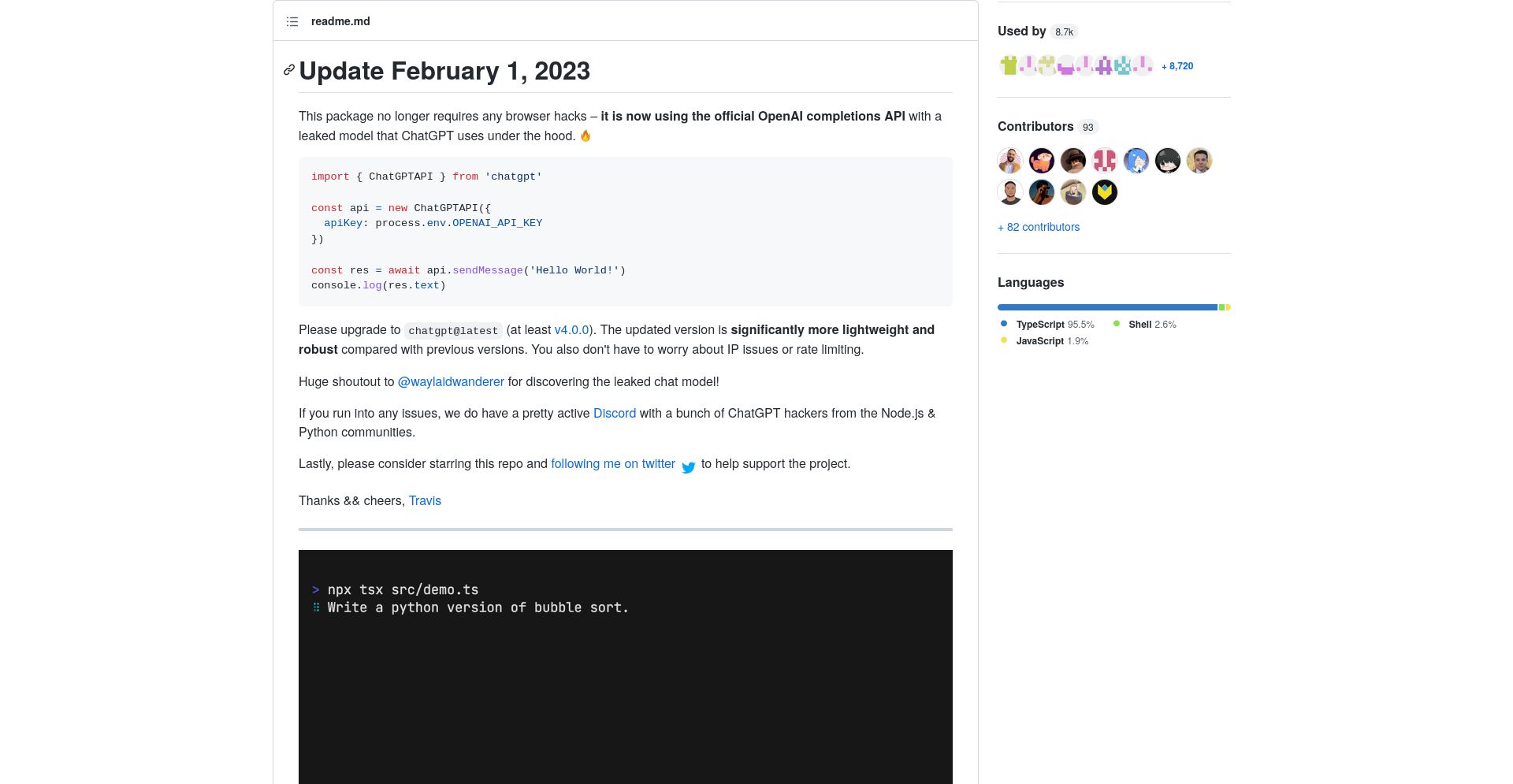This screenshot has width=1513, height=784.
Task: Click the green Shell segment of language bar
Action: pos(1222,307)
